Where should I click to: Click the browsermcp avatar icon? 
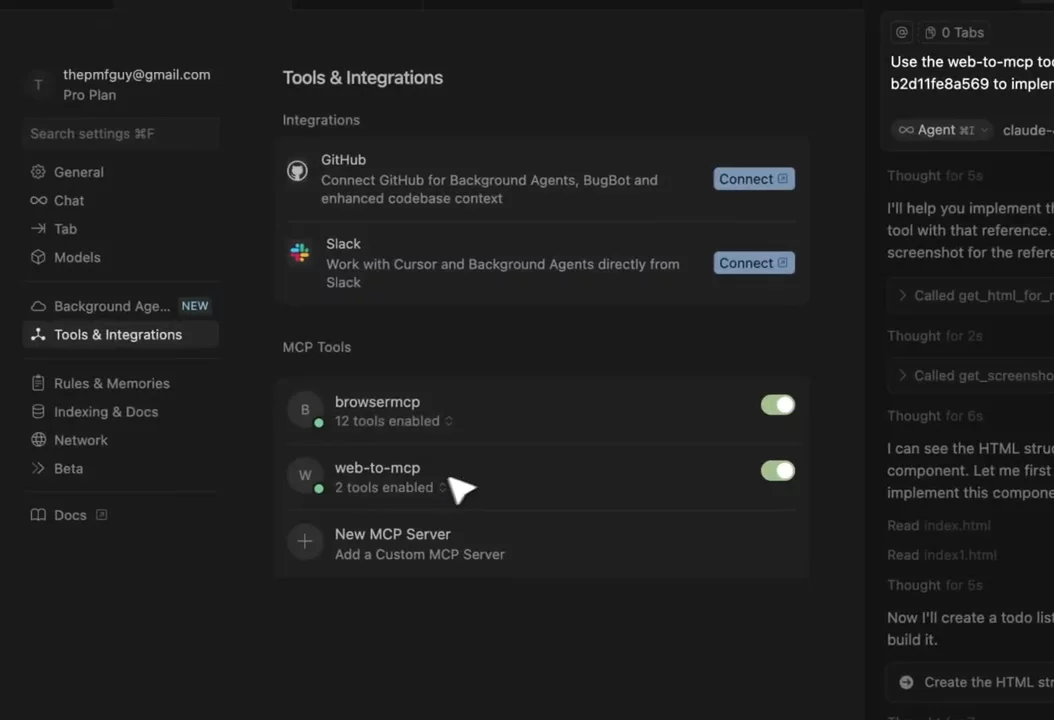click(x=305, y=410)
